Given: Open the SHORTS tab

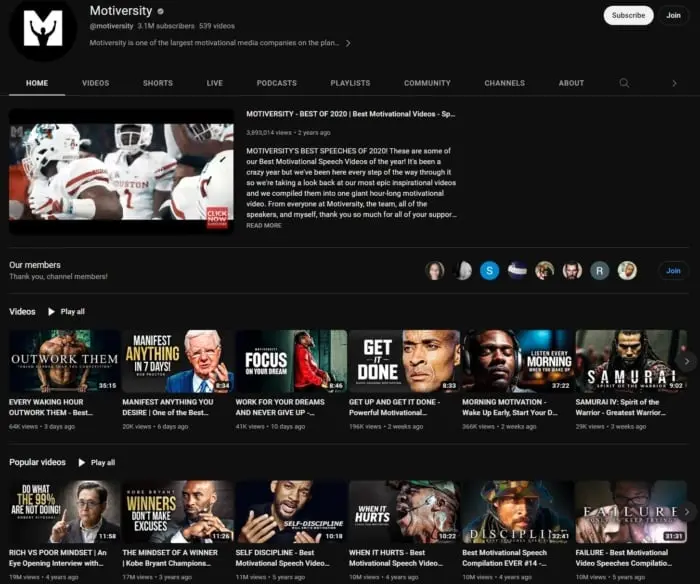Looking at the screenshot, I should (158, 83).
